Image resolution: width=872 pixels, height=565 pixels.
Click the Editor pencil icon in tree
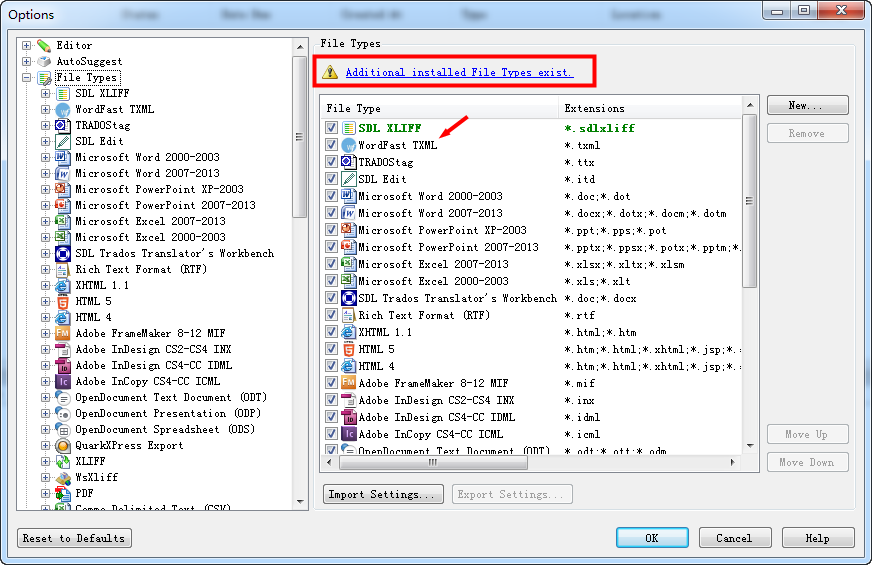pyautogui.click(x=44, y=45)
